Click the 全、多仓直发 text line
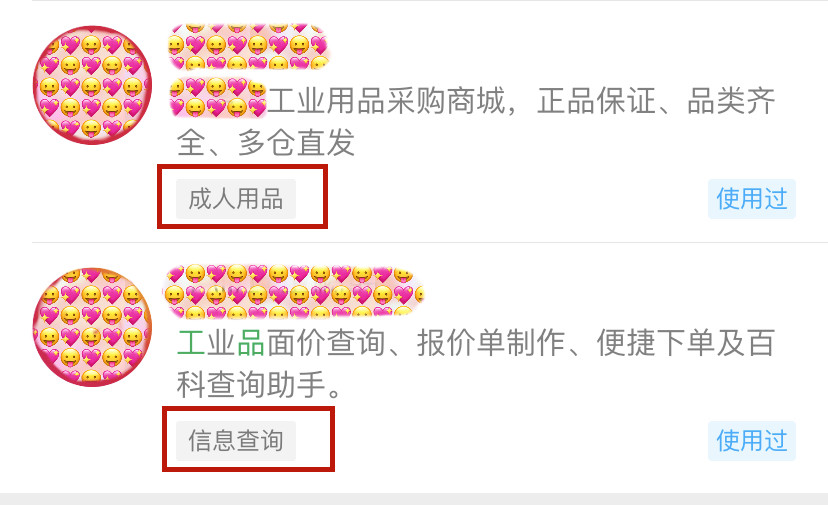This screenshot has height=505, width=828. (266, 142)
